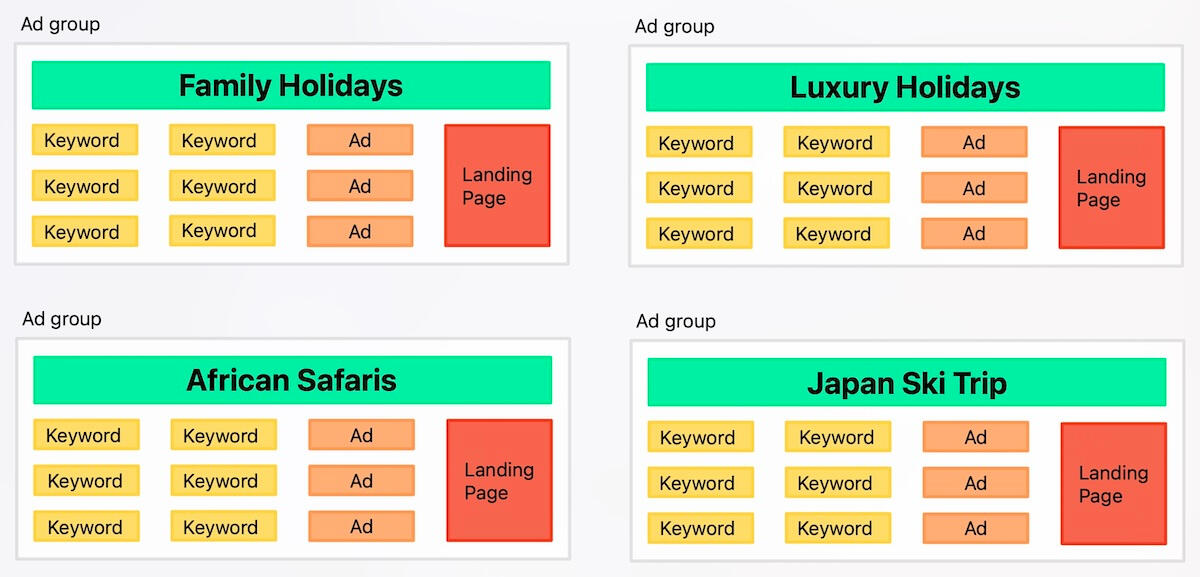Click the Family Holidays header bar
The image size is (1200, 577).
[x=291, y=85]
